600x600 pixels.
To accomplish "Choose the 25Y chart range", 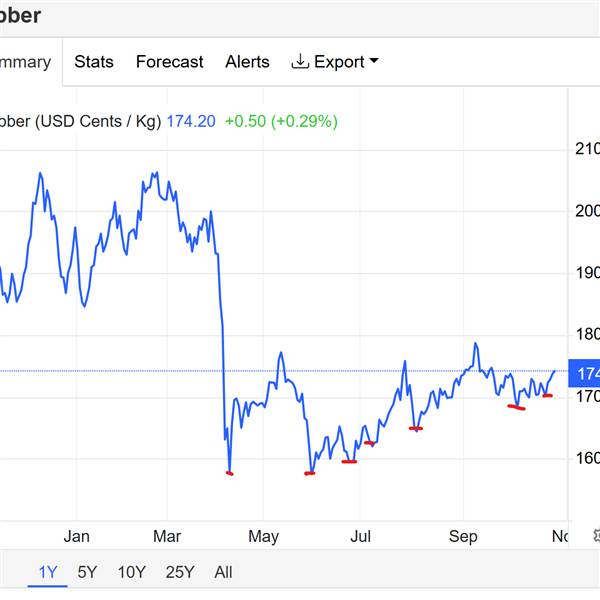I will click(180, 572).
